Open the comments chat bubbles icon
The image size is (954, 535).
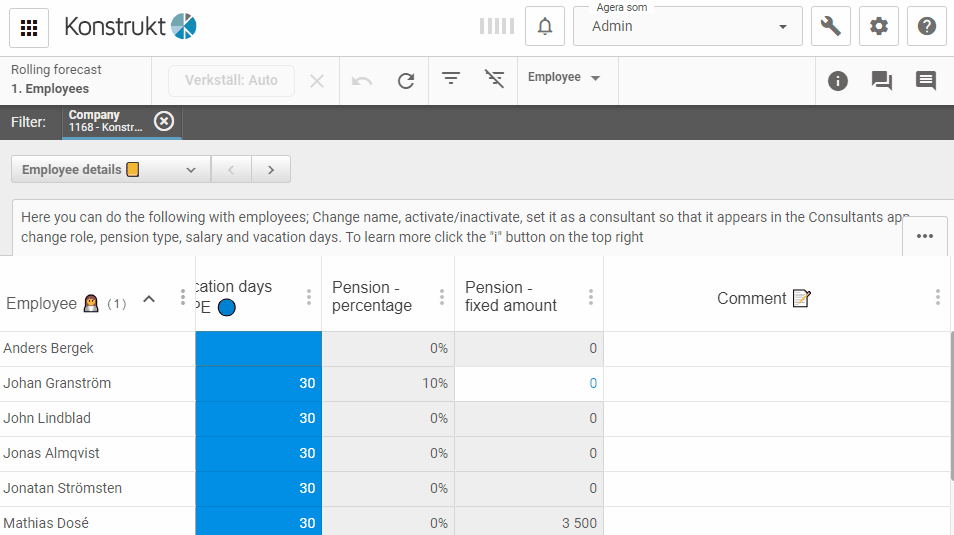(x=881, y=81)
